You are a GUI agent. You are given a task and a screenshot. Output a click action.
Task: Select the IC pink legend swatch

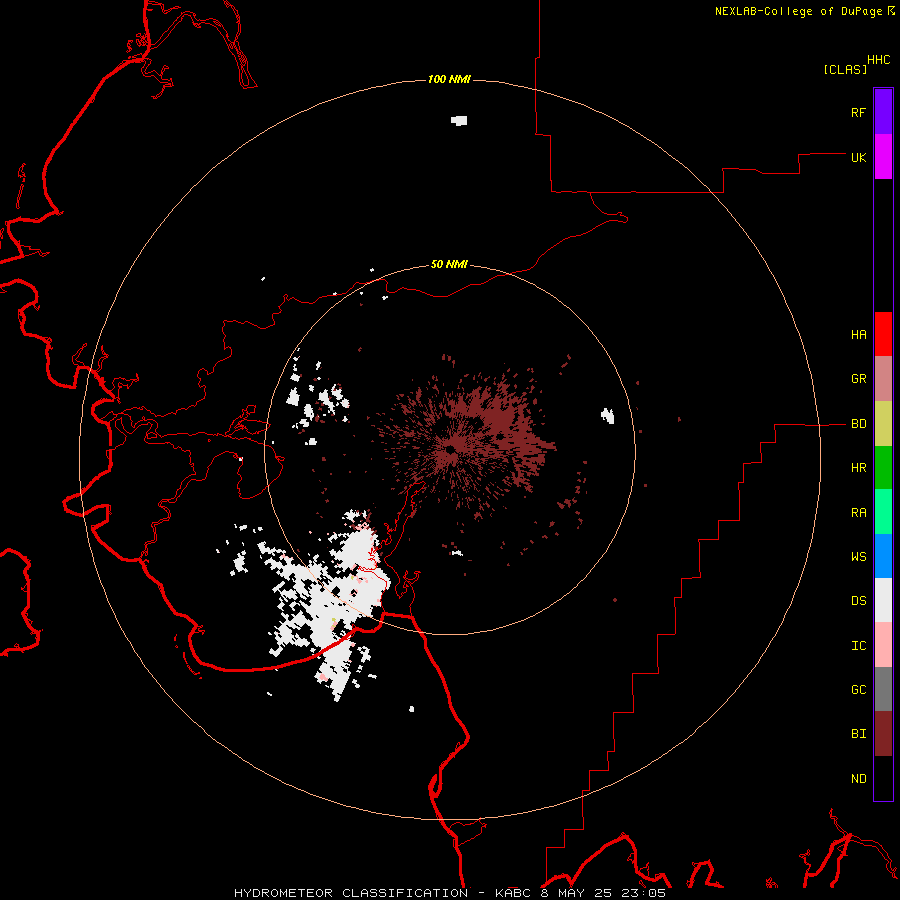tap(883, 645)
